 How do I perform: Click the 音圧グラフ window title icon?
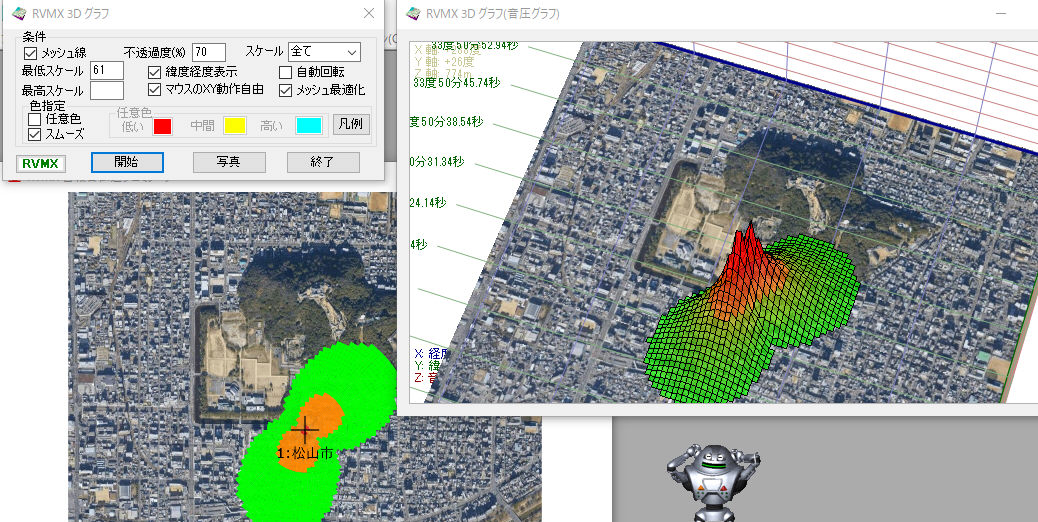[411, 13]
